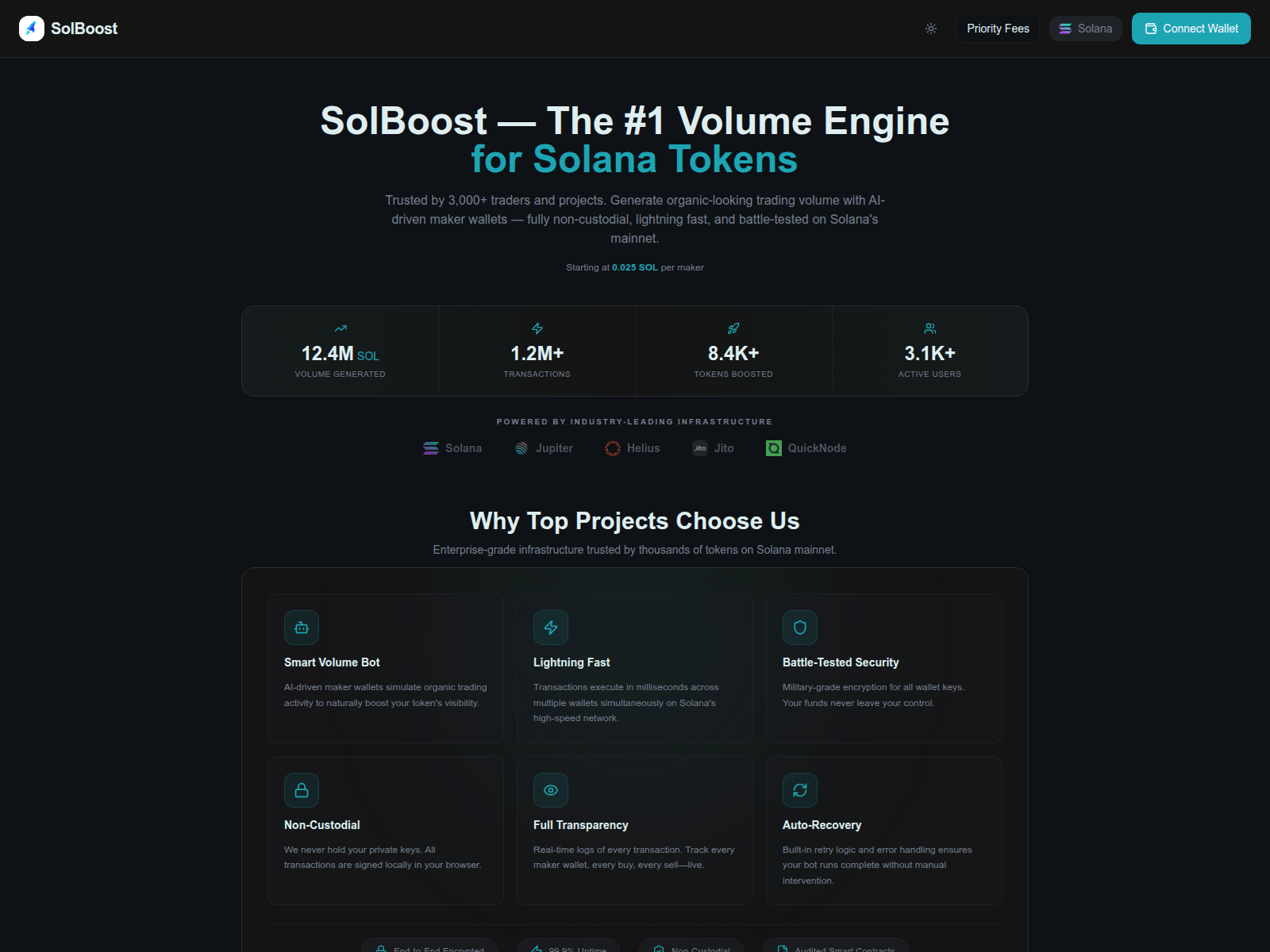This screenshot has height=952, width=1270.
Task: Click the Connect Wallet button
Action: (x=1191, y=29)
